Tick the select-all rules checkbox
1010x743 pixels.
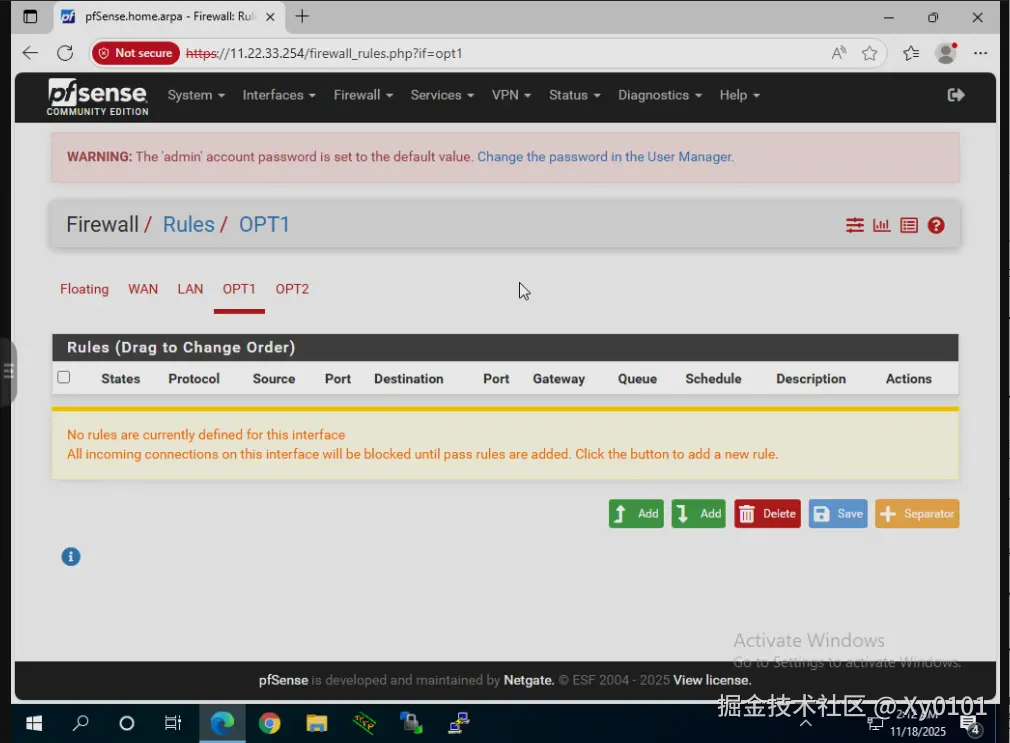[x=64, y=377]
